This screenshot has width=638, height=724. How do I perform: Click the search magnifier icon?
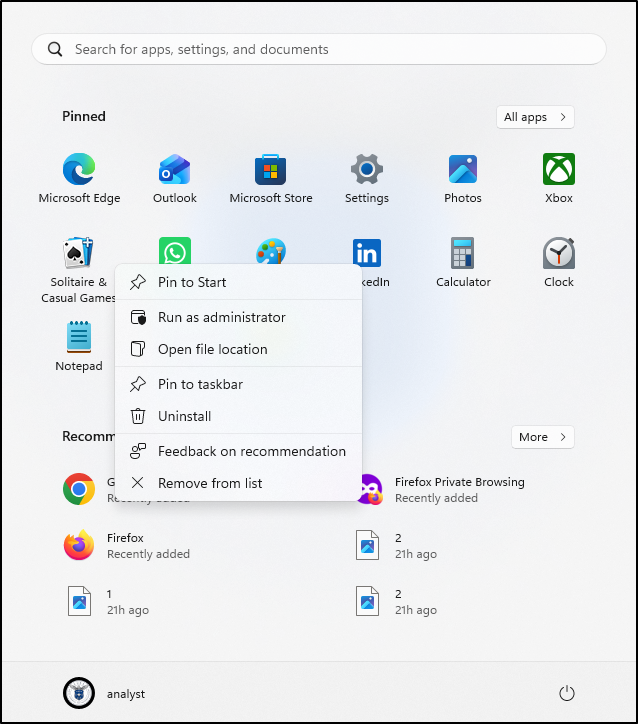[55, 49]
